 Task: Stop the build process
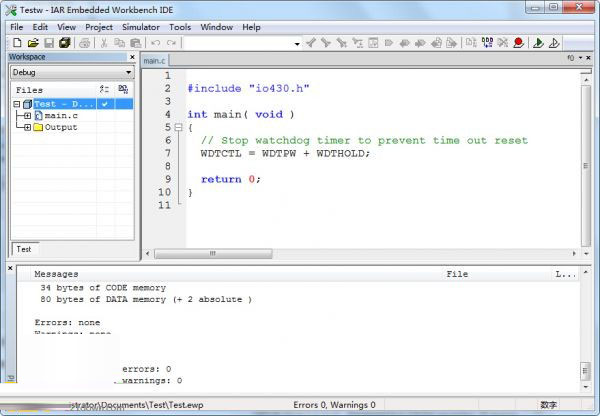tap(502, 43)
